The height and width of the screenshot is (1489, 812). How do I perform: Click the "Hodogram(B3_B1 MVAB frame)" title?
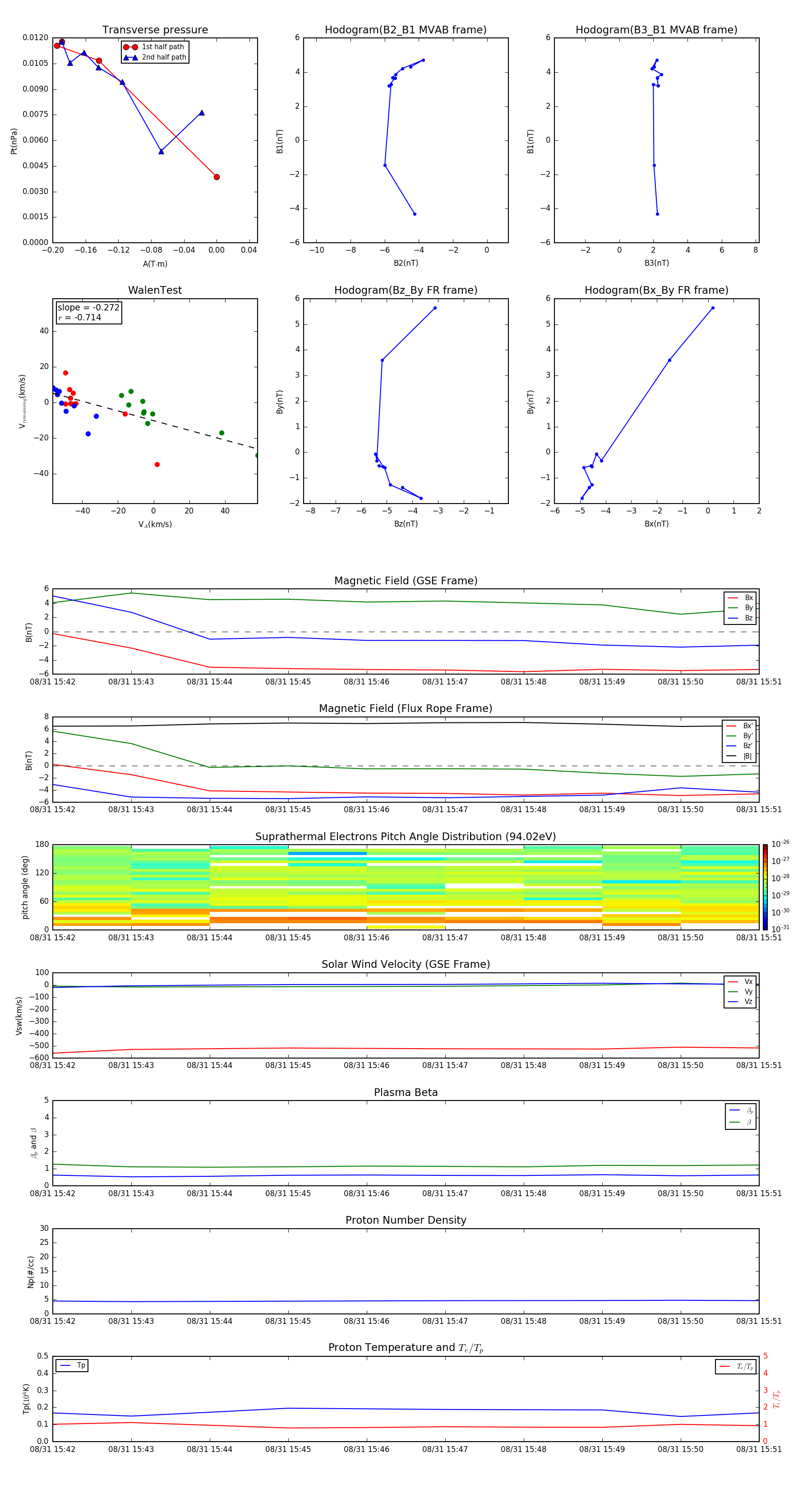[656, 29]
